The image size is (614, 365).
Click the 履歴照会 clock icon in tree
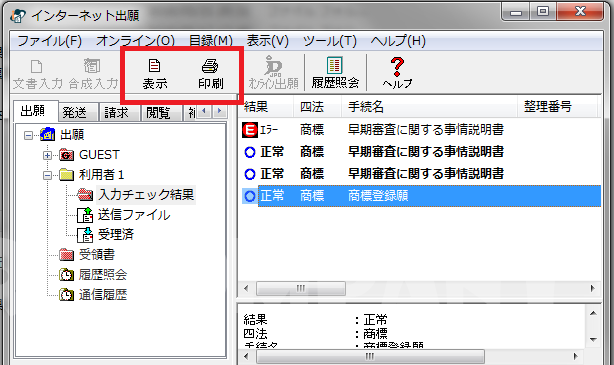[x=66, y=275]
